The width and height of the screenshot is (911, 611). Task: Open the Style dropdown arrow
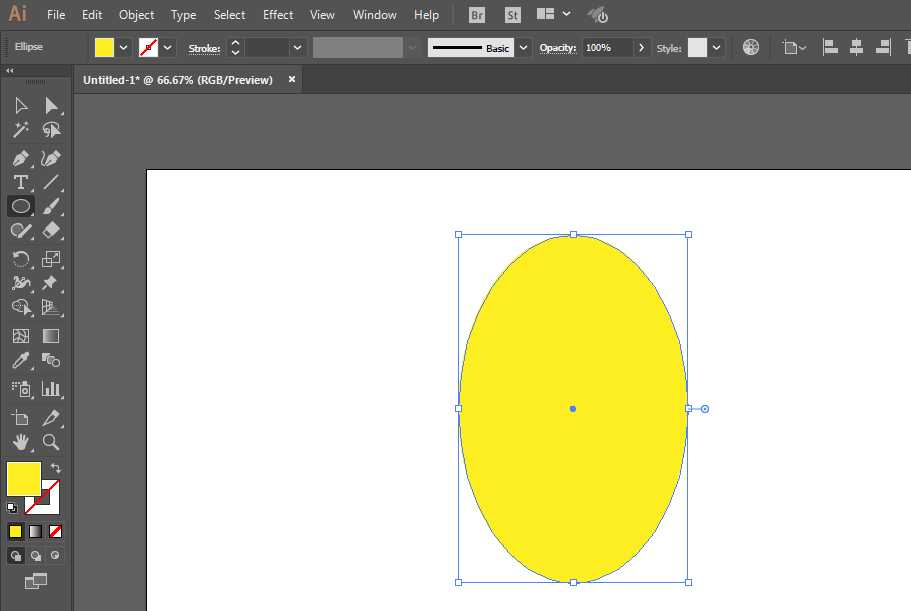tap(717, 48)
